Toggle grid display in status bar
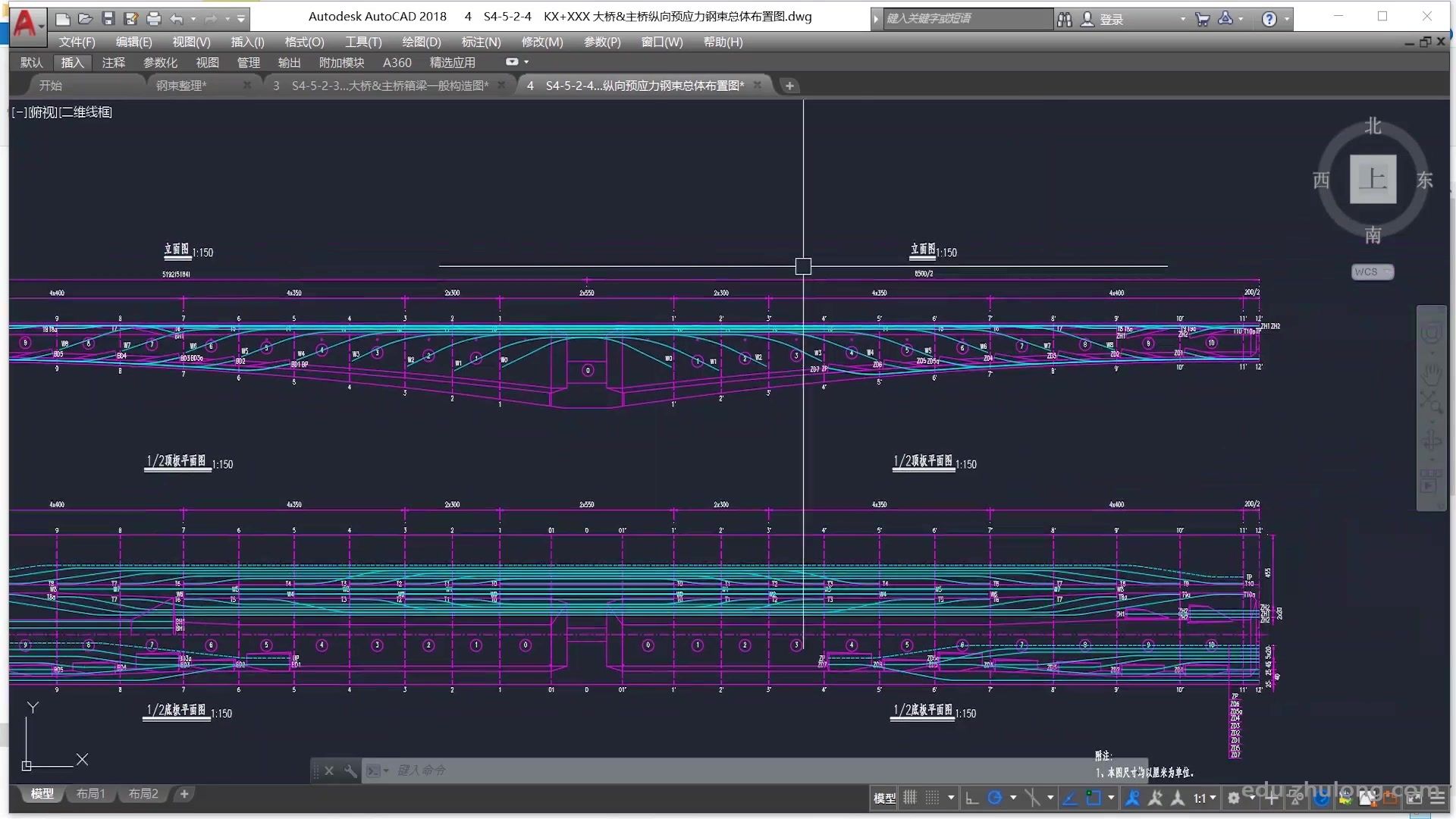1456x819 pixels. pyautogui.click(x=910, y=798)
